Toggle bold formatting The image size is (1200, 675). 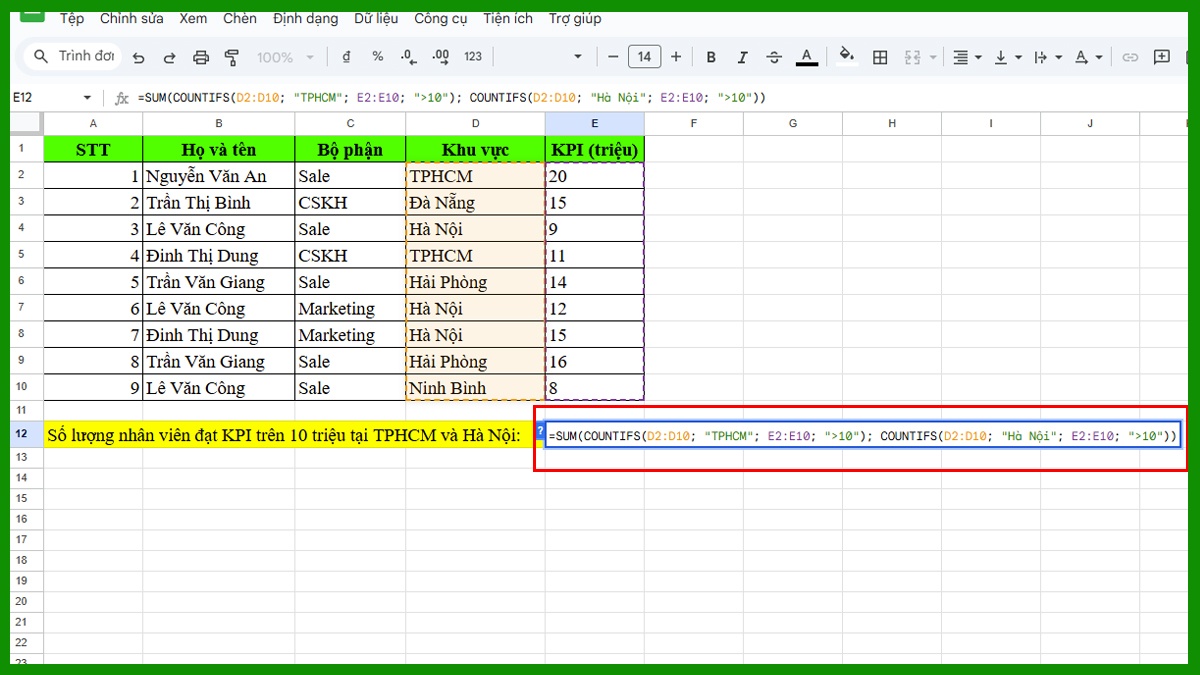click(711, 57)
